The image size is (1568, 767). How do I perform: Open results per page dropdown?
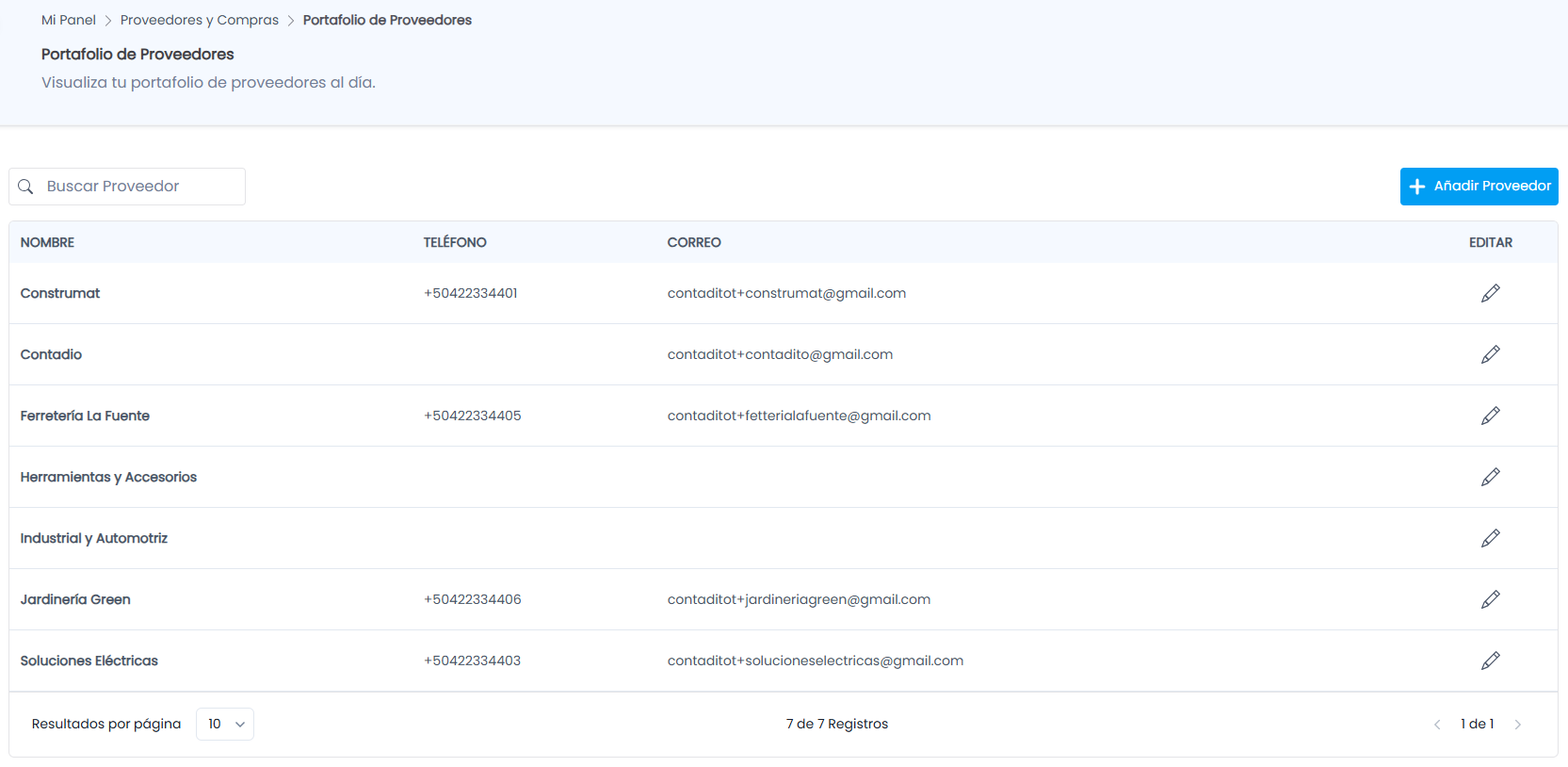coord(225,724)
